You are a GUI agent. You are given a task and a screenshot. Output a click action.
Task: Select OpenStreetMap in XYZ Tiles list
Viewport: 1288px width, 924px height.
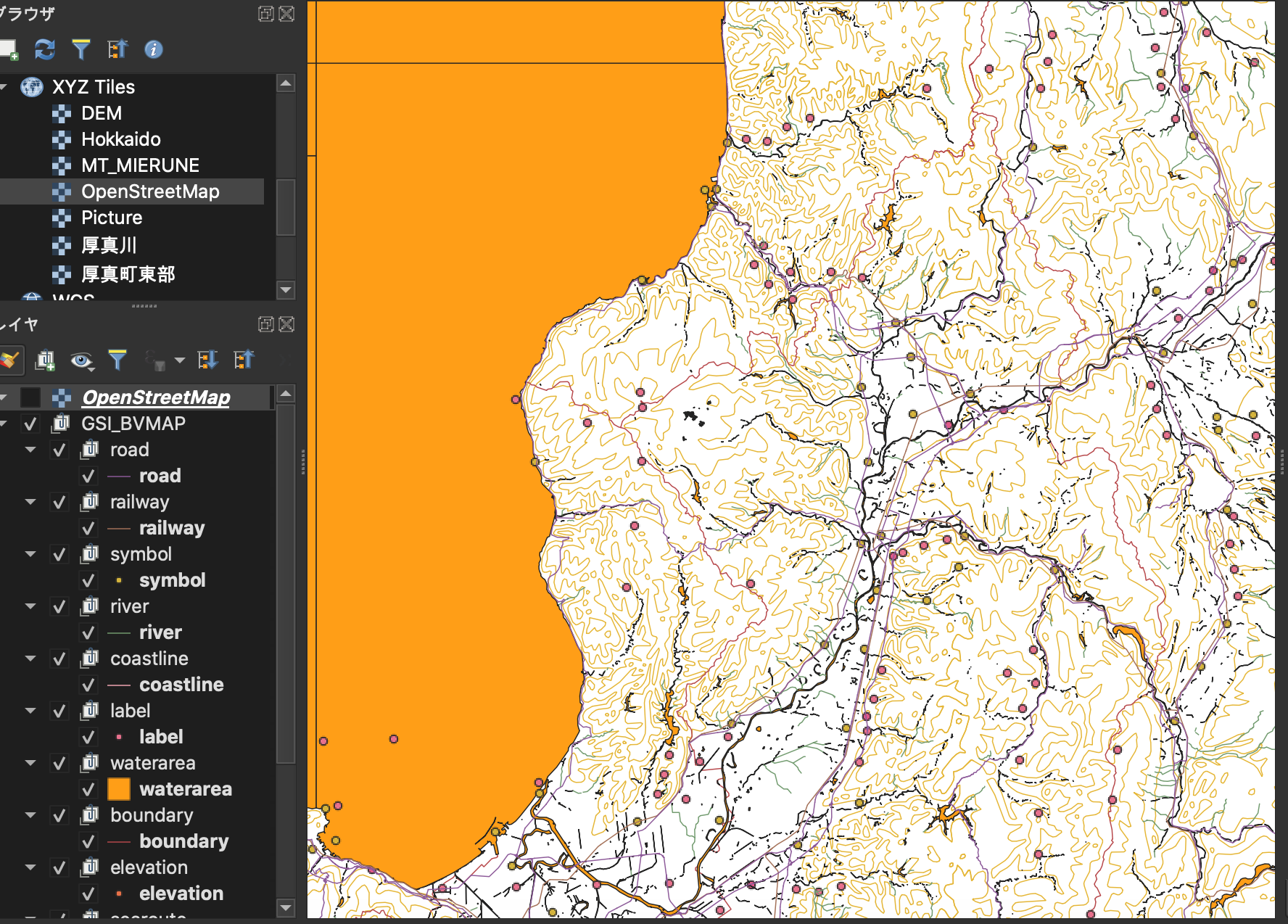point(150,191)
